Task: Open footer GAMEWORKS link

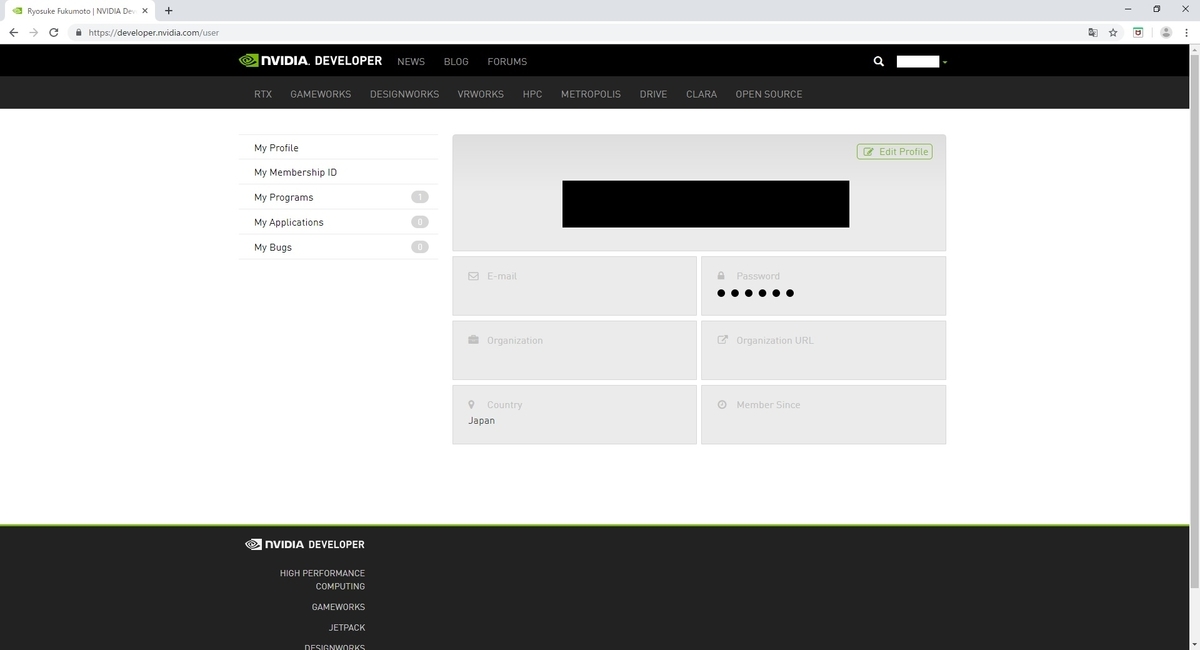Action: coord(338,607)
